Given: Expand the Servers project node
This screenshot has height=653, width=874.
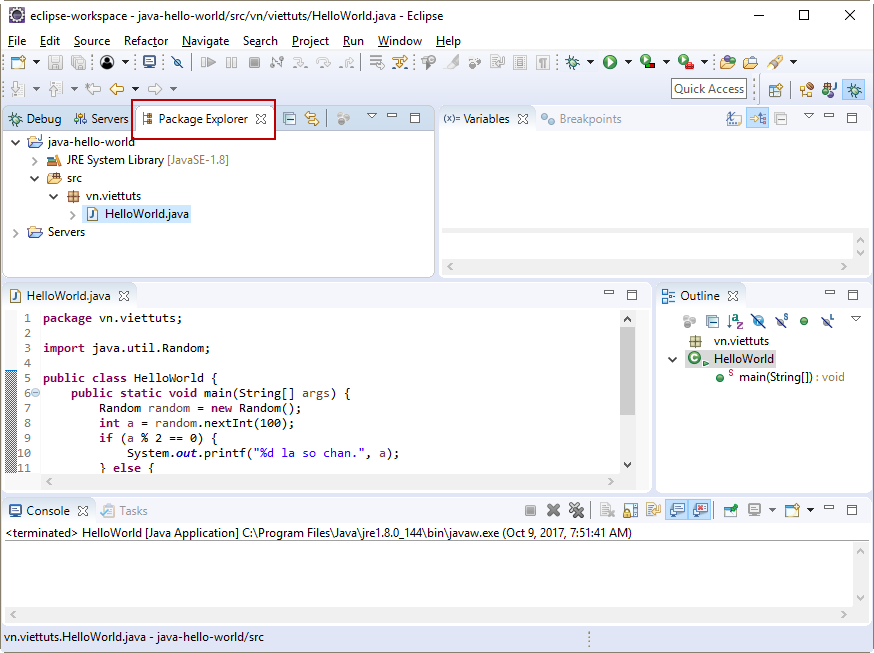Looking at the screenshot, I should (16, 233).
